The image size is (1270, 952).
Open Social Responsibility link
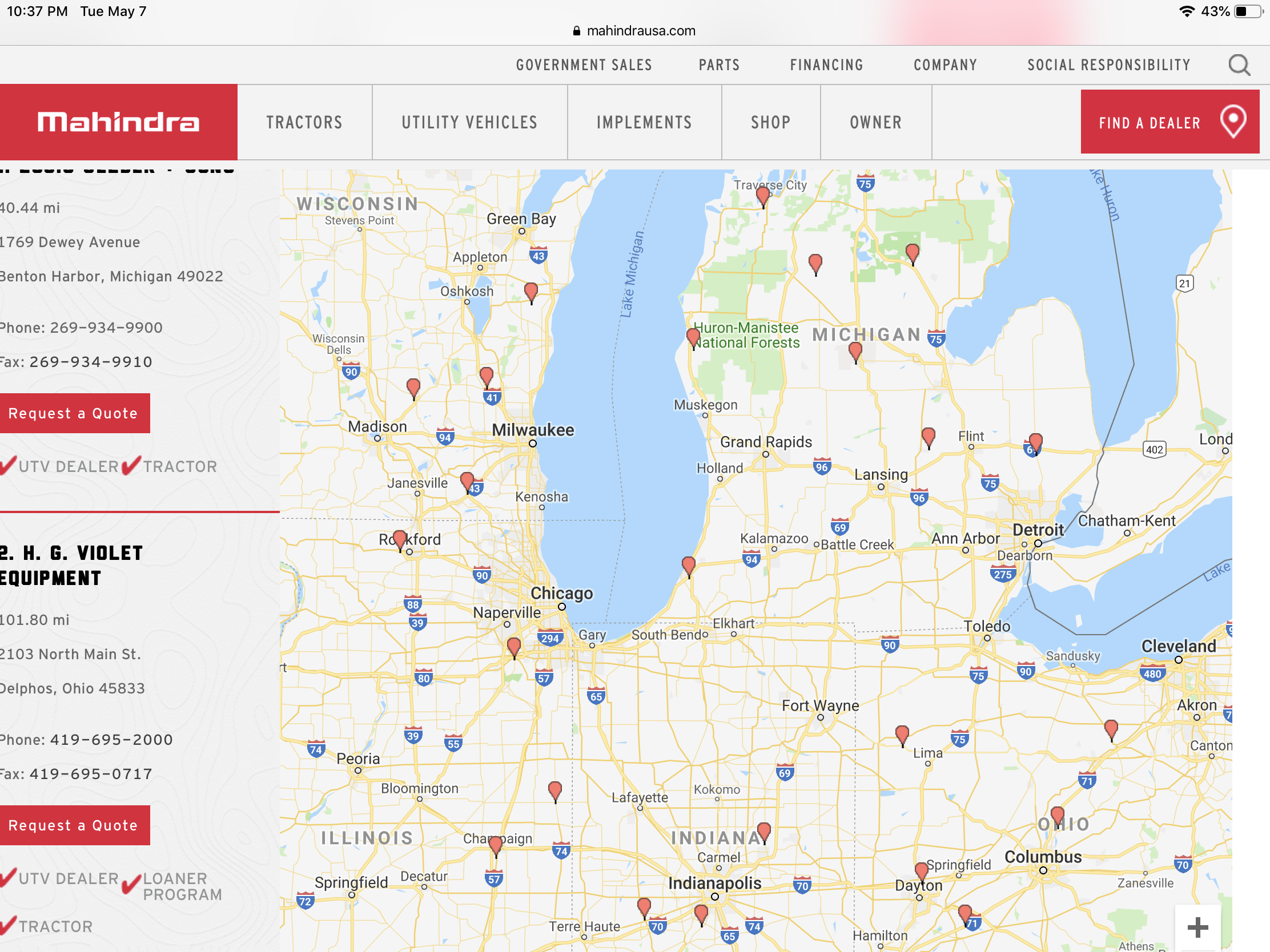click(x=1108, y=65)
